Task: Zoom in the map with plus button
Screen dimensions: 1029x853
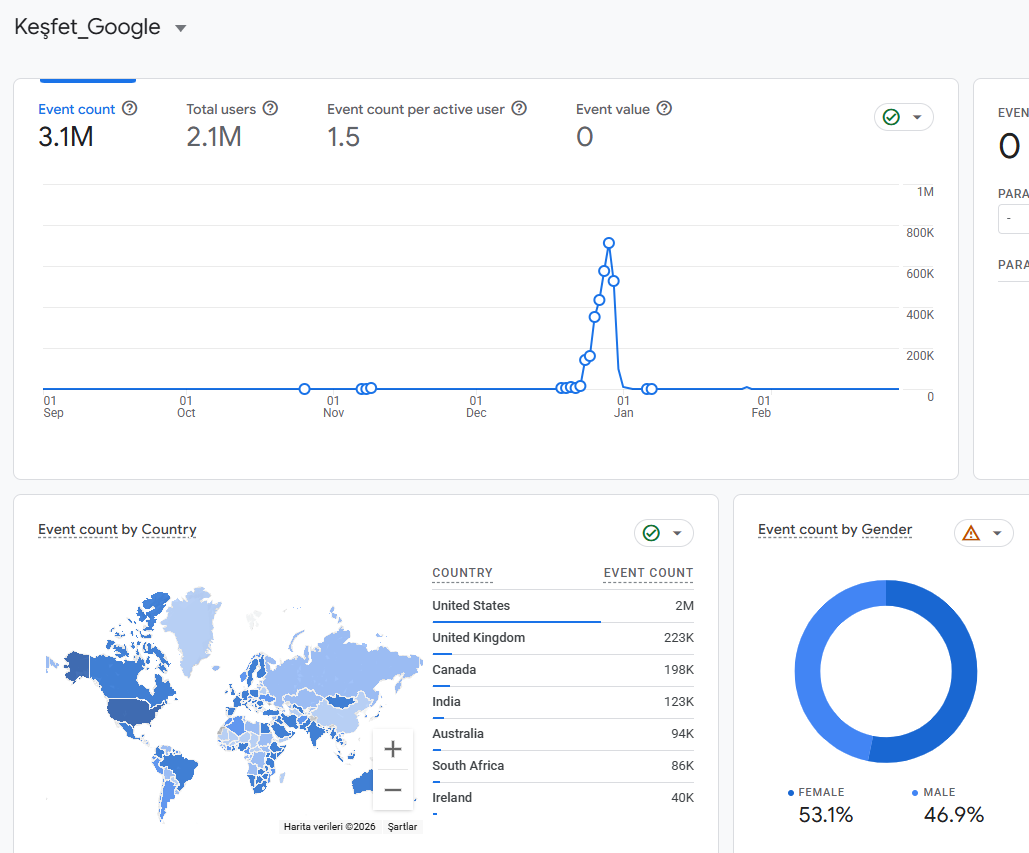Action: pos(392,749)
